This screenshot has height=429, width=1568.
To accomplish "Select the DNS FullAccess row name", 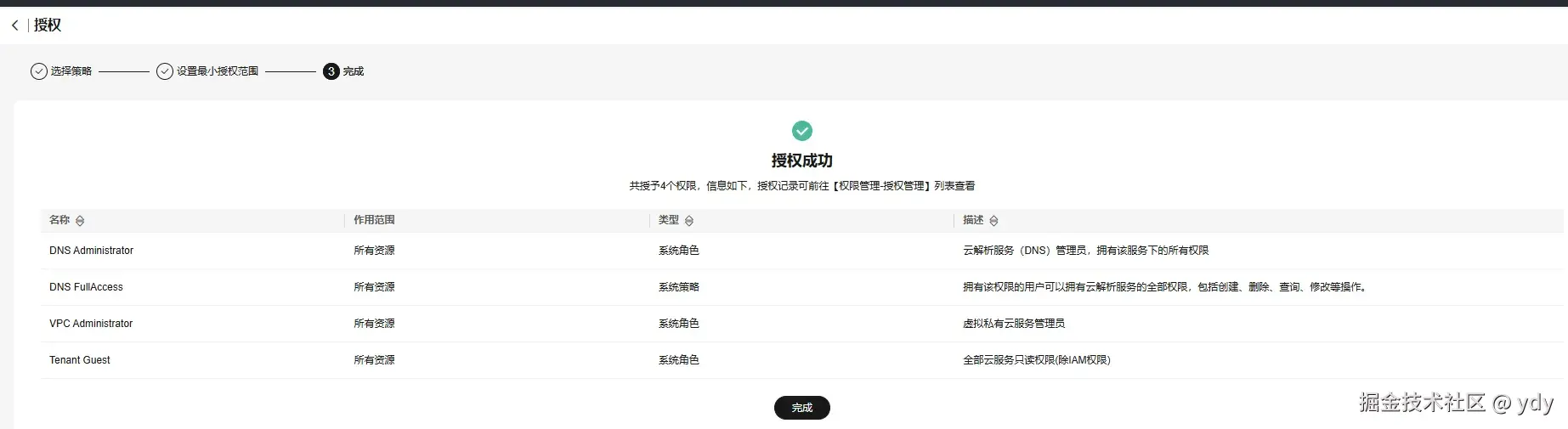I will (x=86, y=287).
